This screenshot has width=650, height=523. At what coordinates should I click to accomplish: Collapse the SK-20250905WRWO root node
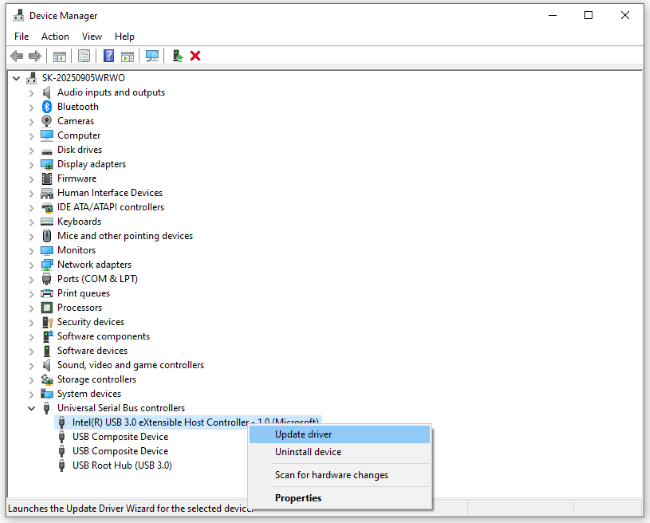click(16, 78)
